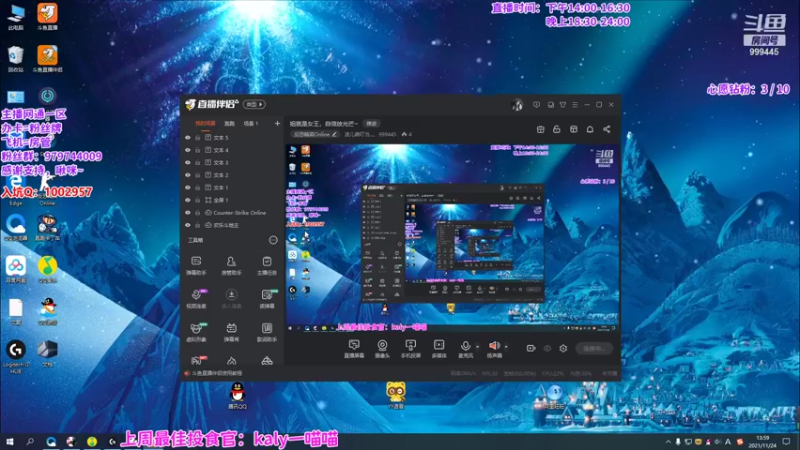Open the layout grid icon above preview
Screen dimensions: 800x450
[573, 129]
